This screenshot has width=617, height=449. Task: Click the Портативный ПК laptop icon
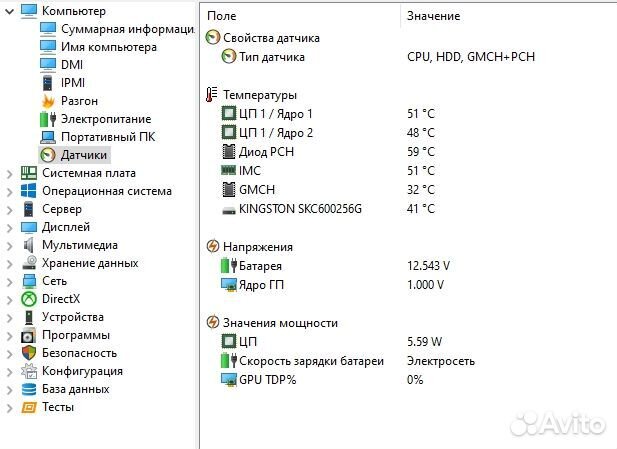pos(48,137)
